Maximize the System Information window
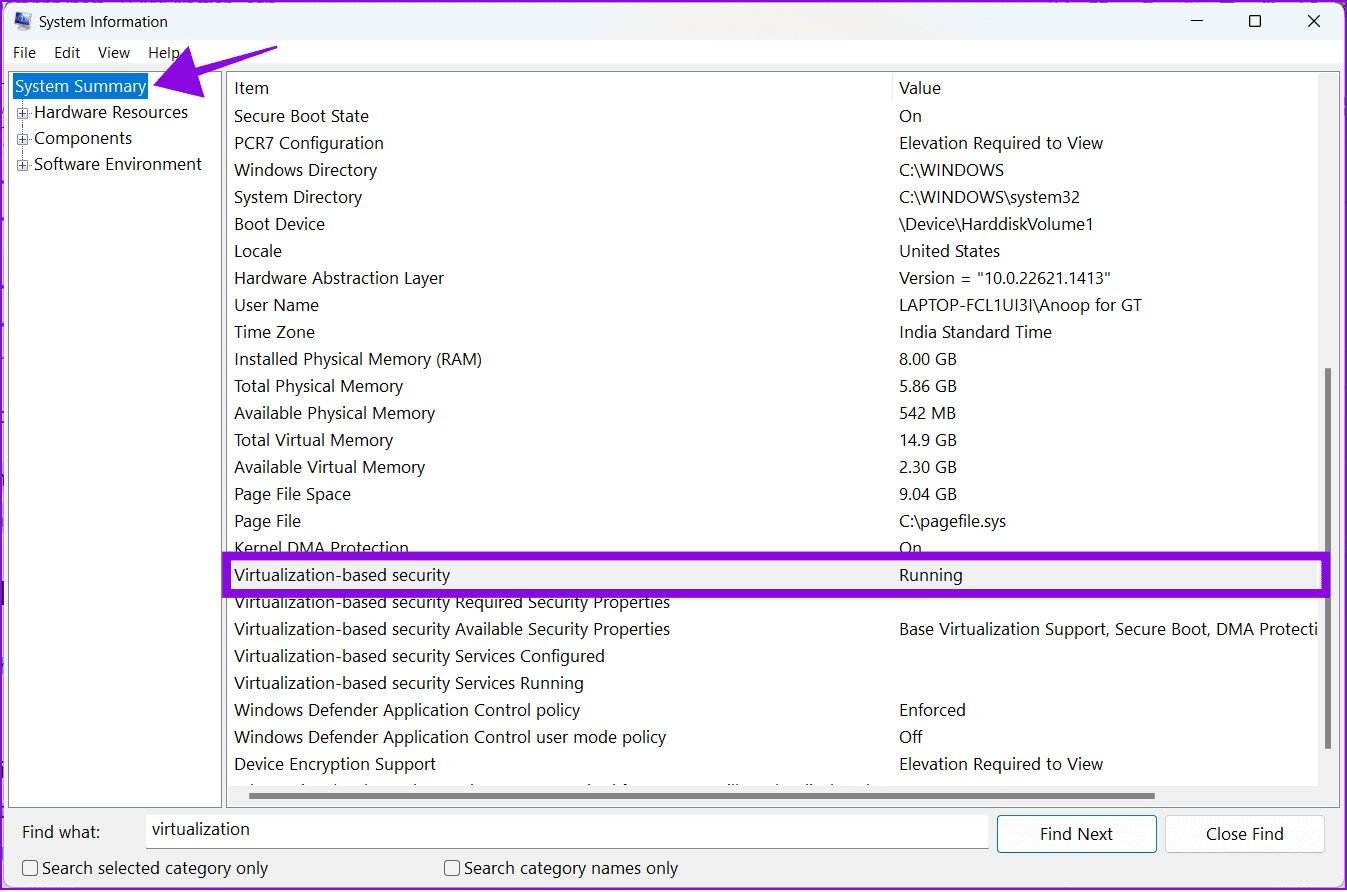This screenshot has width=1347, height=892. coord(1255,21)
